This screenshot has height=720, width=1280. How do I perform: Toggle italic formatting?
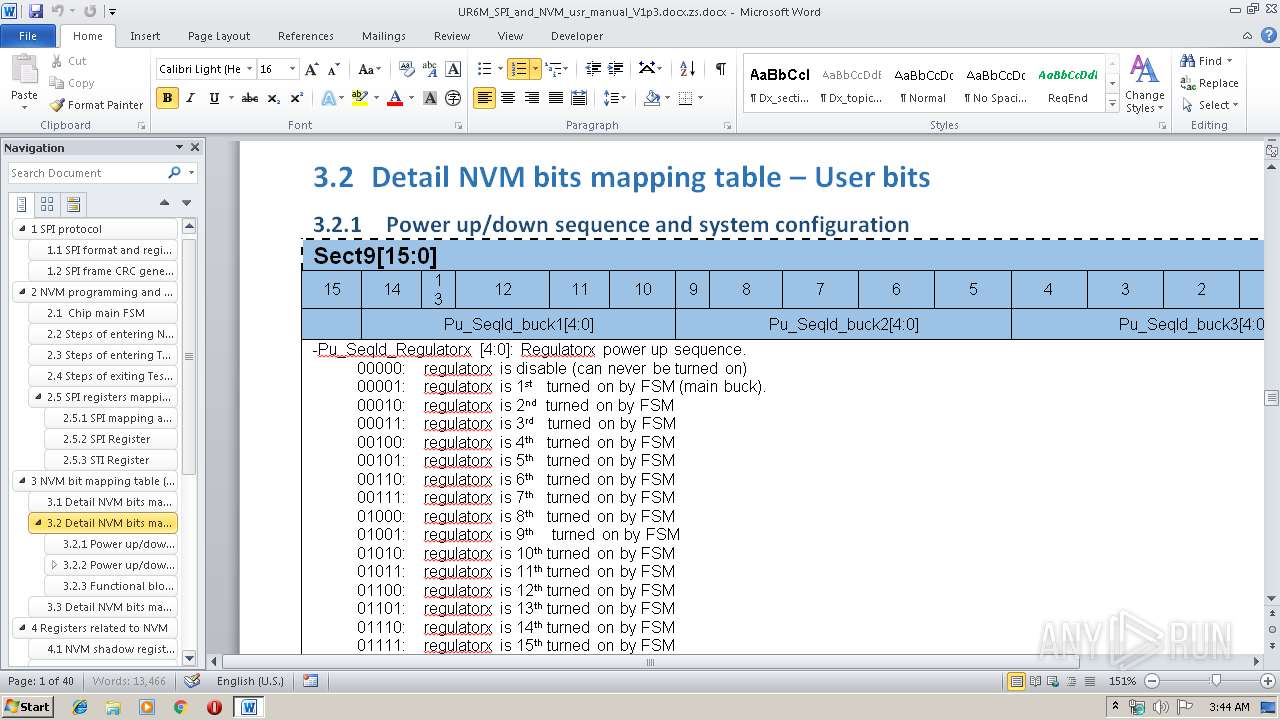(x=190, y=98)
